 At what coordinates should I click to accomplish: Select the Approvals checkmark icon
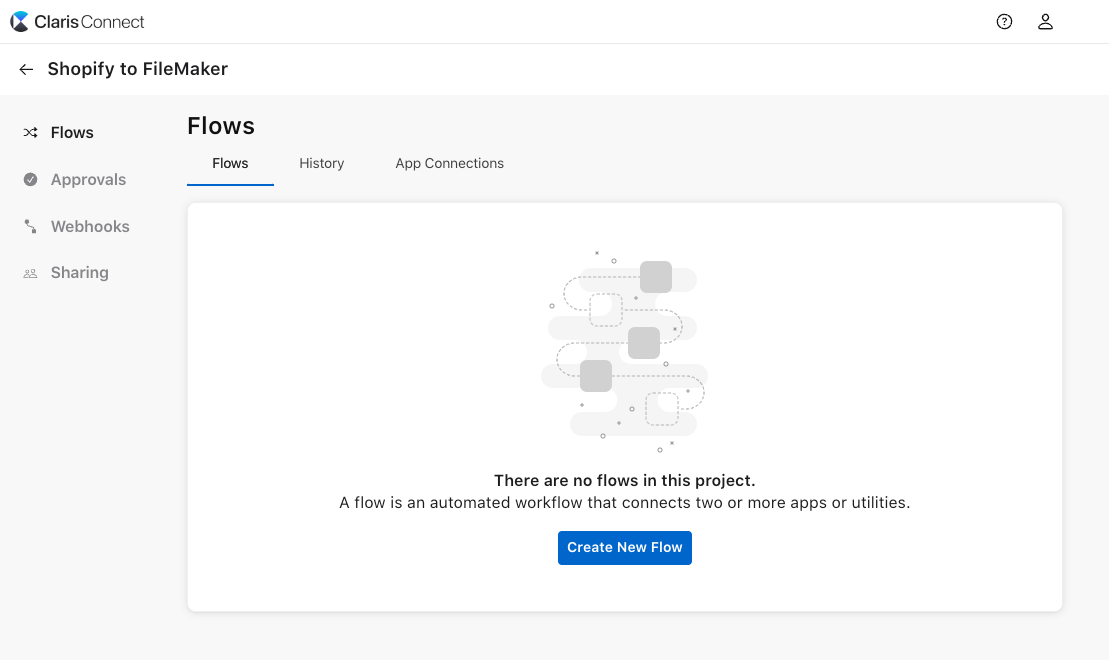[x=31, y=179]
